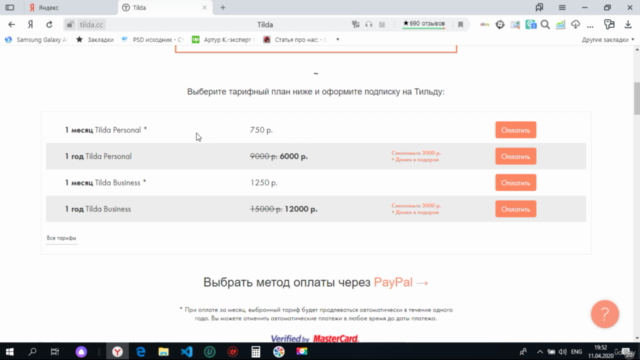
Task: Open browser downloads arrow icon
Action: click(x=628, y=24)
